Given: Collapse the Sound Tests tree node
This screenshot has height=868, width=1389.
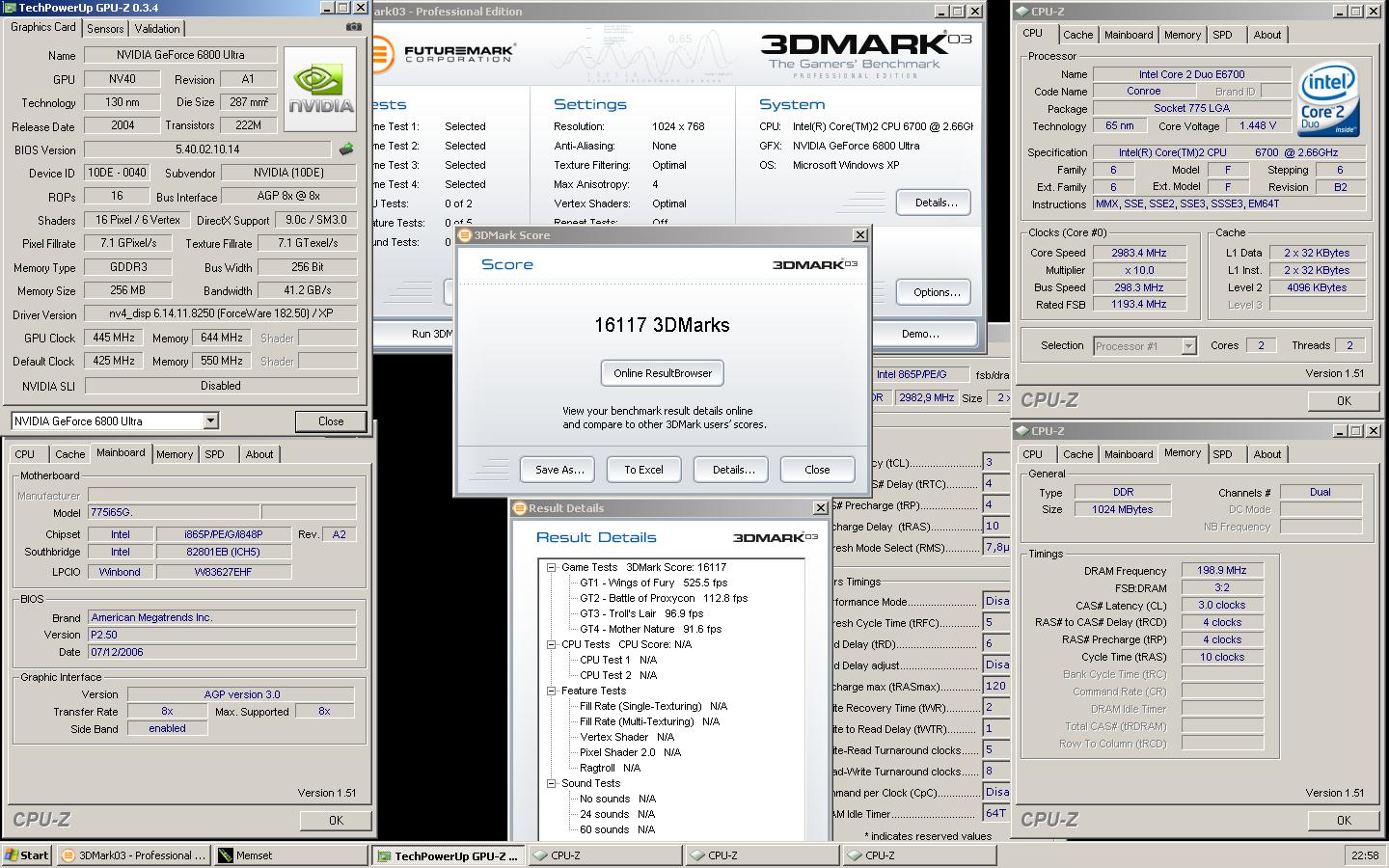Looking at the screenshot, I should coord(552,783).
